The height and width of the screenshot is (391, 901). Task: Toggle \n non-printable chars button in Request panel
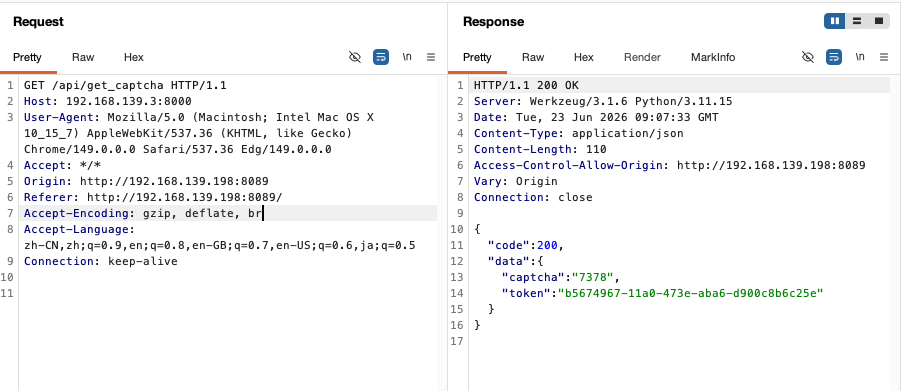(407, 57)
